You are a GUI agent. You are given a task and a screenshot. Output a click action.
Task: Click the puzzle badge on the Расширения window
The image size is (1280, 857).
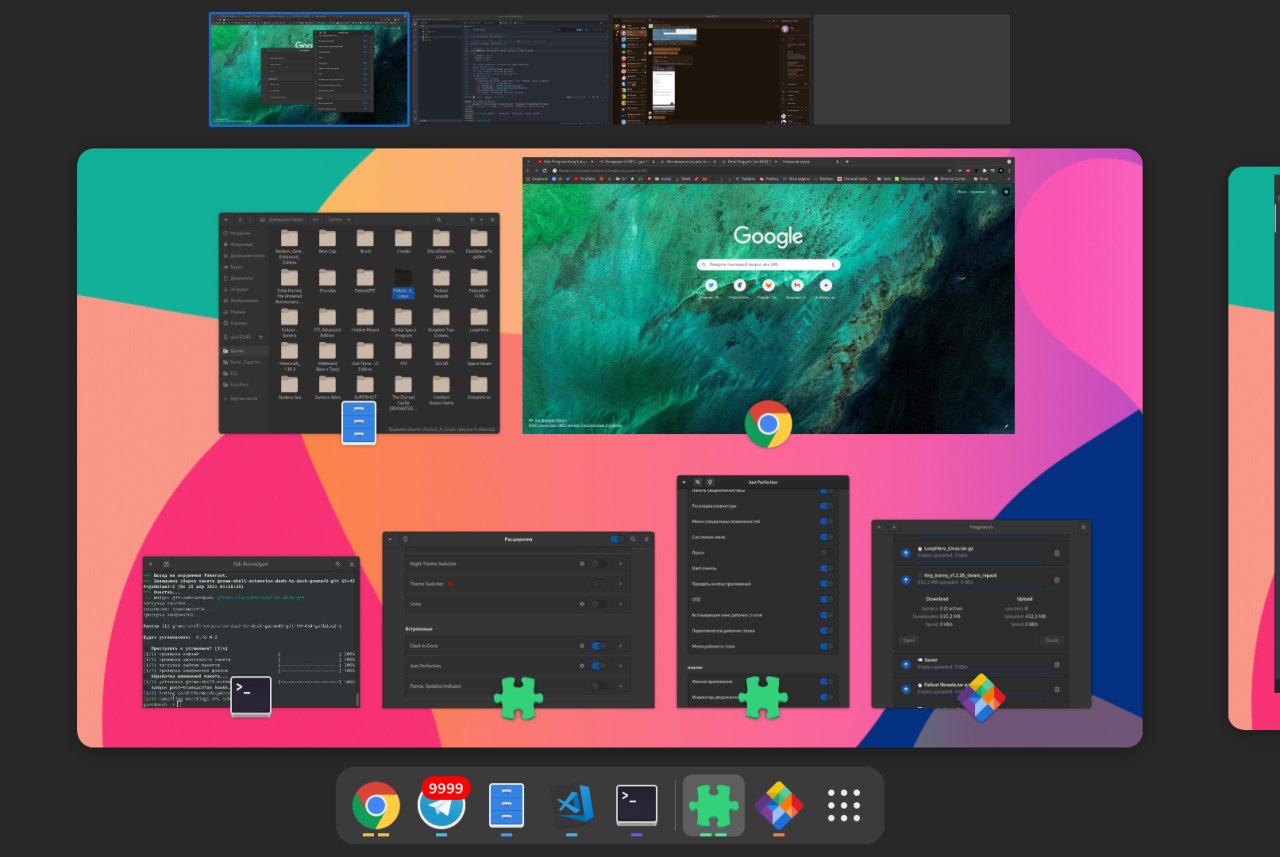518,697
